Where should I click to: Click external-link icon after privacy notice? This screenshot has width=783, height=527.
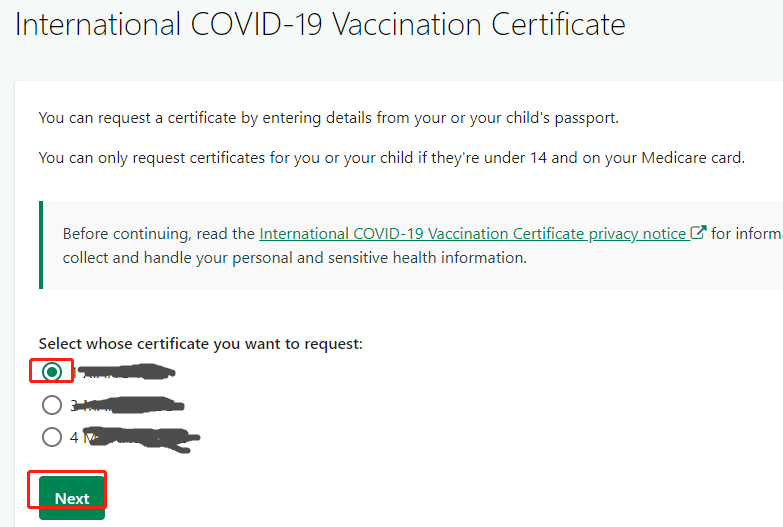(698, 232)
